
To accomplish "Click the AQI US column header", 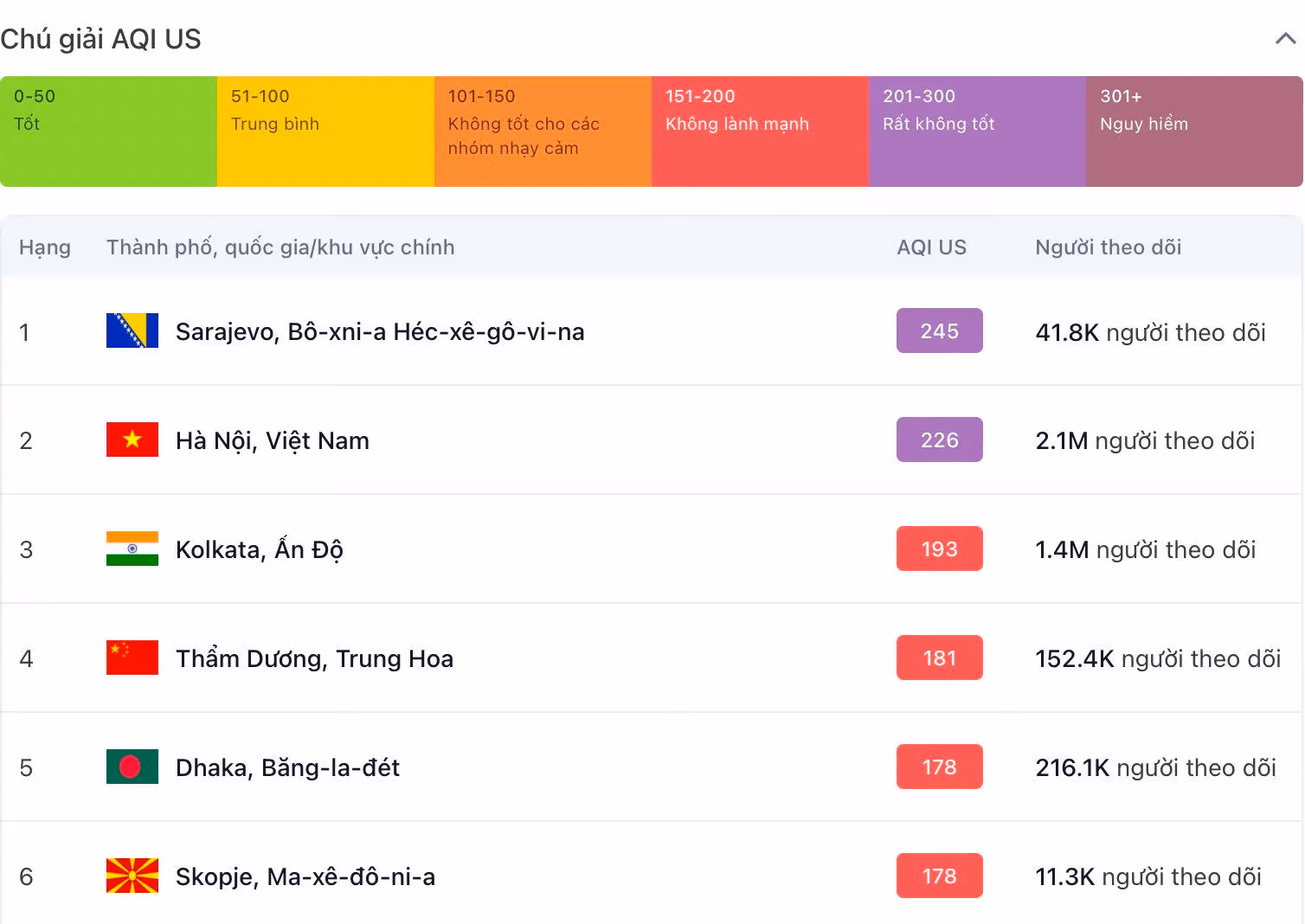I will tap(931, 247).
